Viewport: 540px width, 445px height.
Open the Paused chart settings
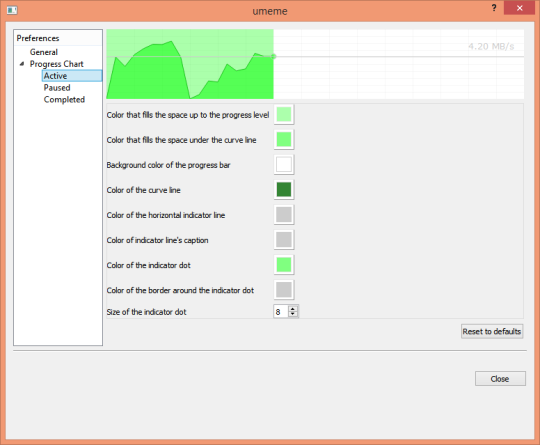tap(57, 87)
